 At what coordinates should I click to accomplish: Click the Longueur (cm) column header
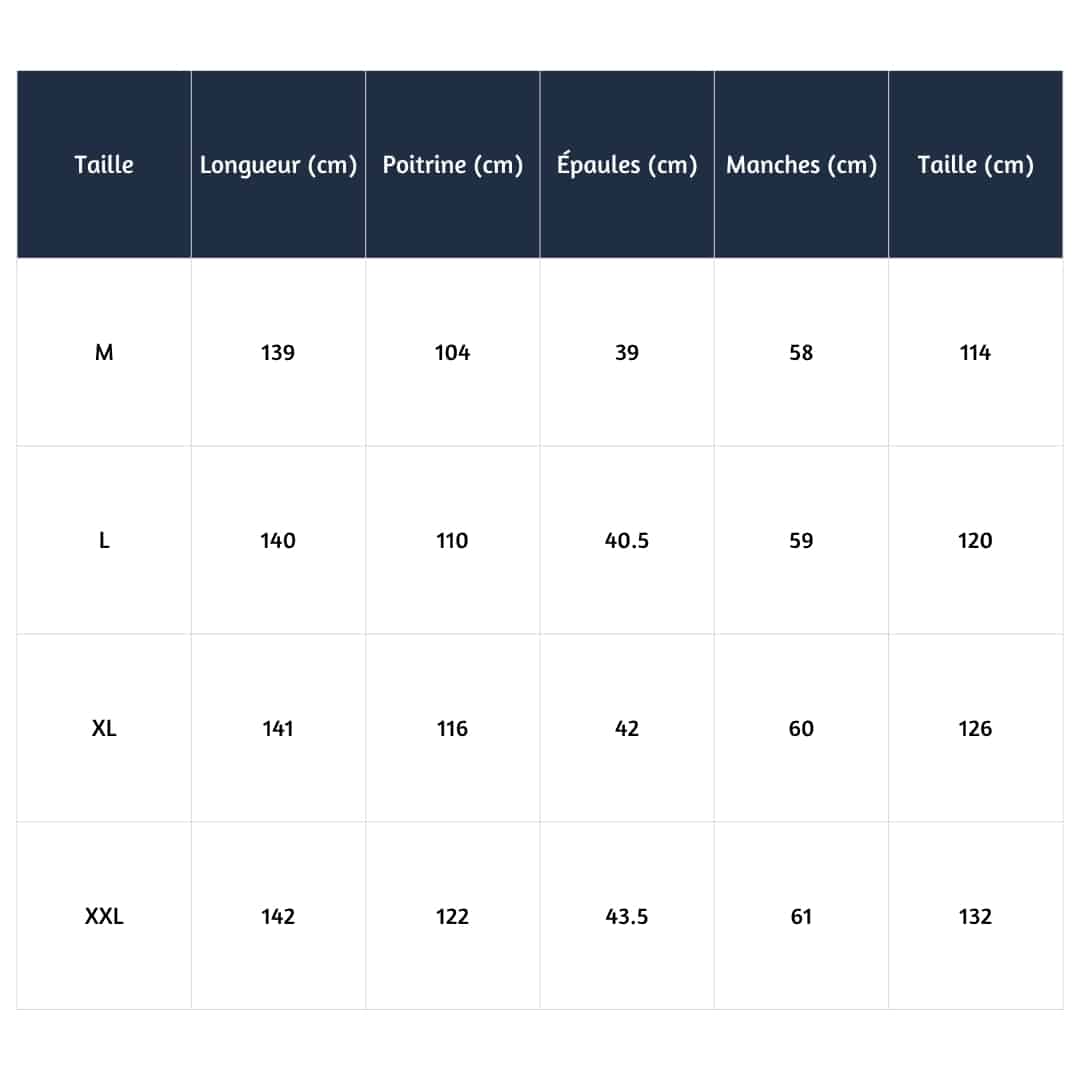point(278,165)
